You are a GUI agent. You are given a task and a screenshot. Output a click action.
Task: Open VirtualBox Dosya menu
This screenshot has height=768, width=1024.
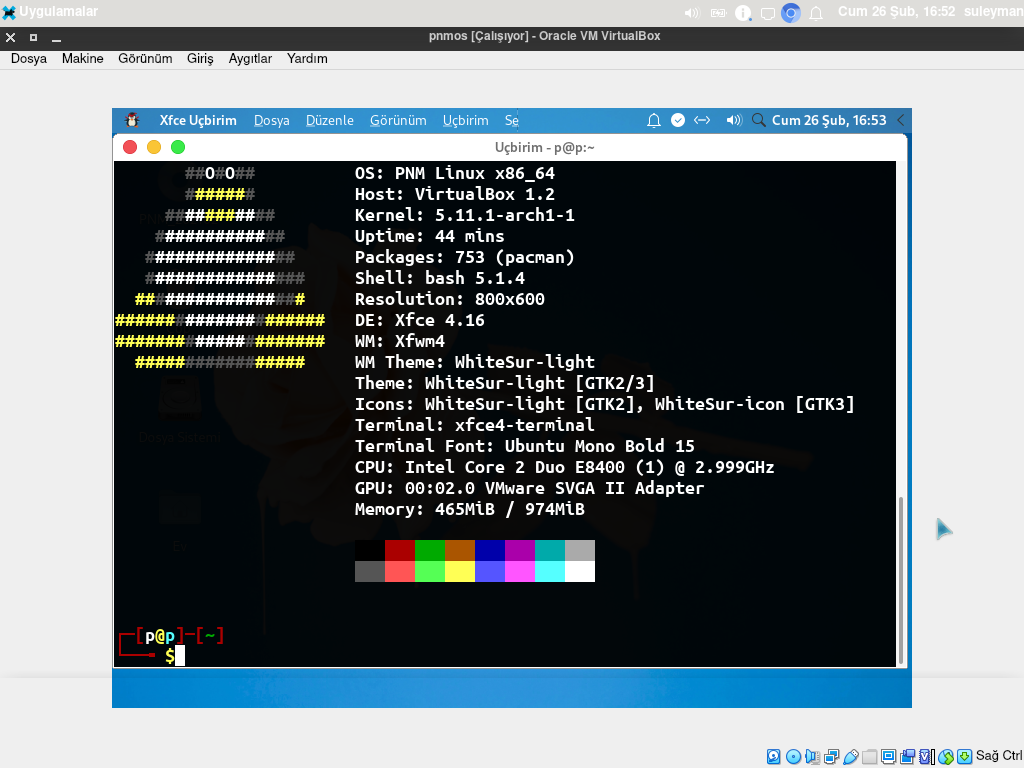point(29,59)
